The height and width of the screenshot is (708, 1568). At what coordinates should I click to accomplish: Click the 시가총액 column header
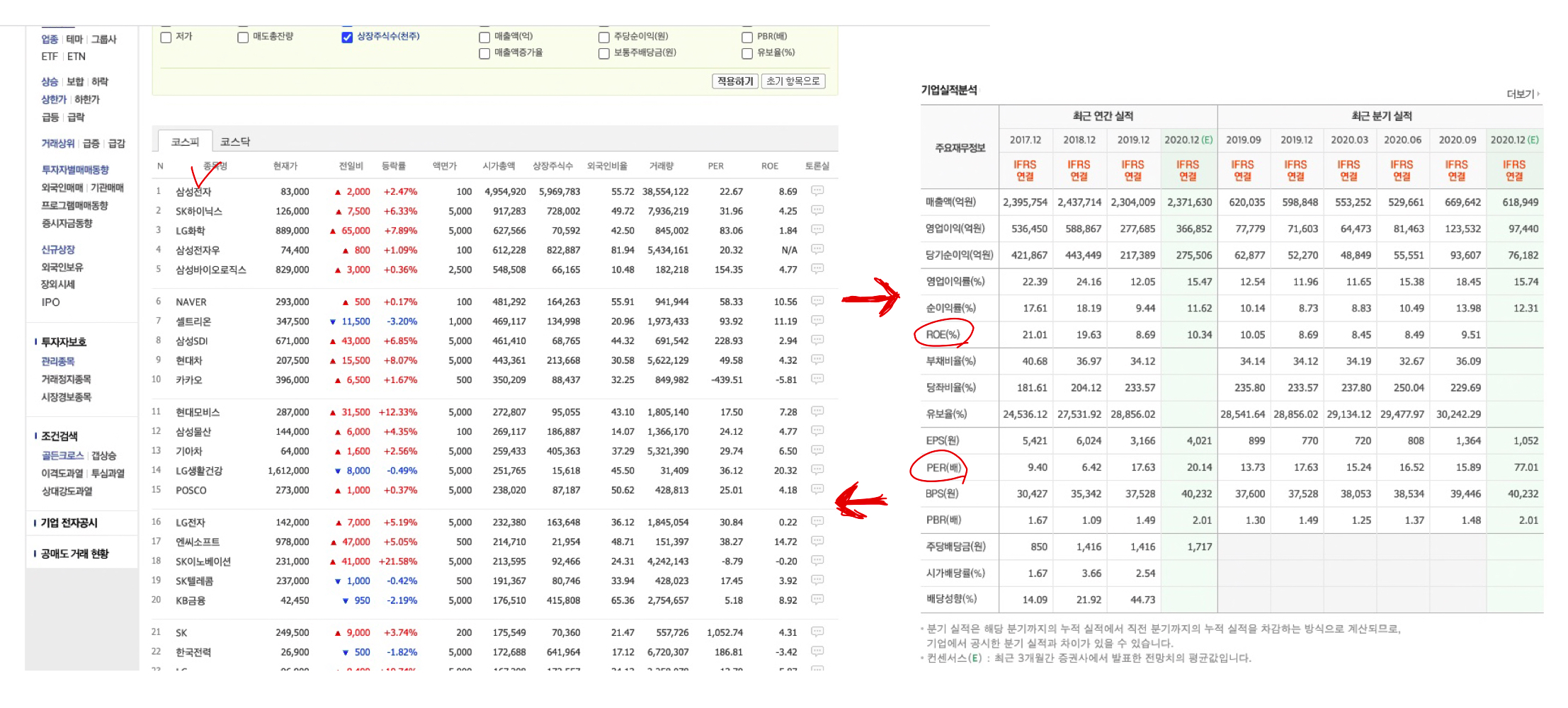[x=499, y=166]
